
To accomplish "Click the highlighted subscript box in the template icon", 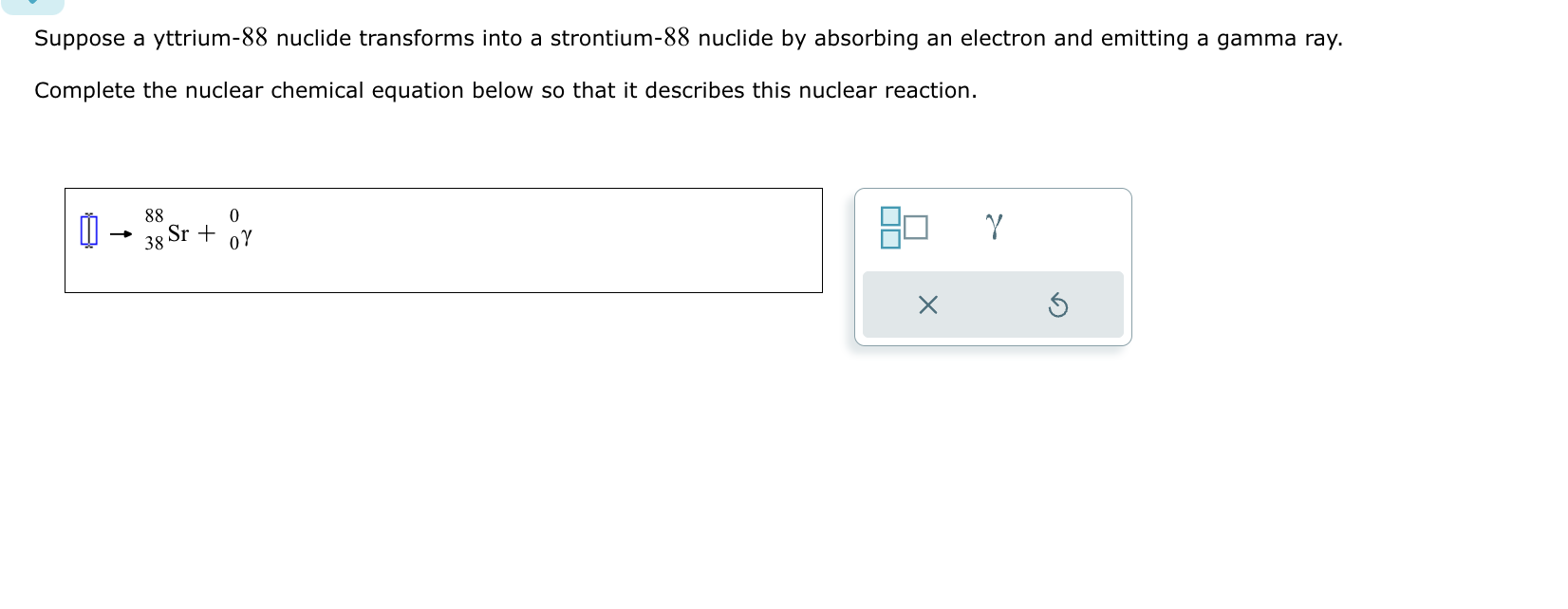I will point(888,237).
